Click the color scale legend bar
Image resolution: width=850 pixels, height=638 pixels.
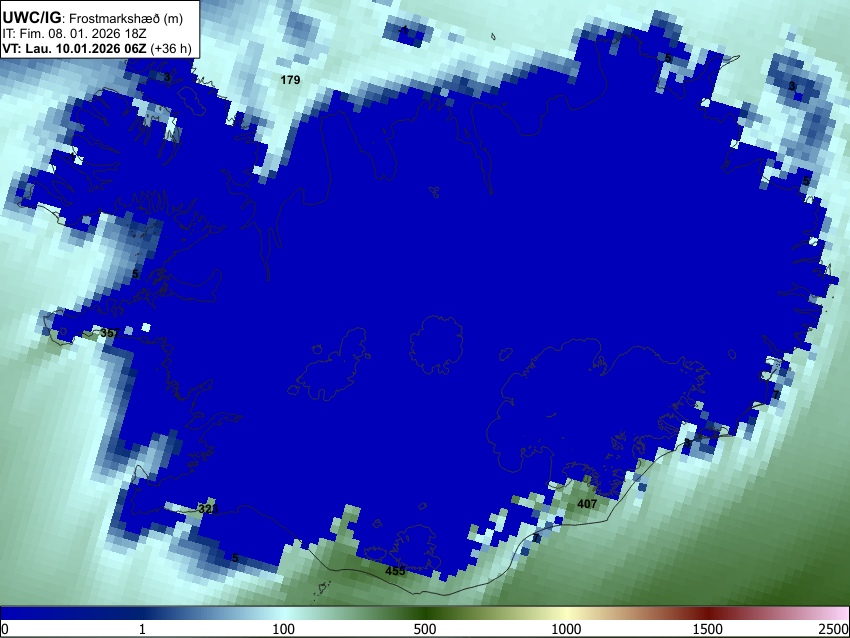425,613
